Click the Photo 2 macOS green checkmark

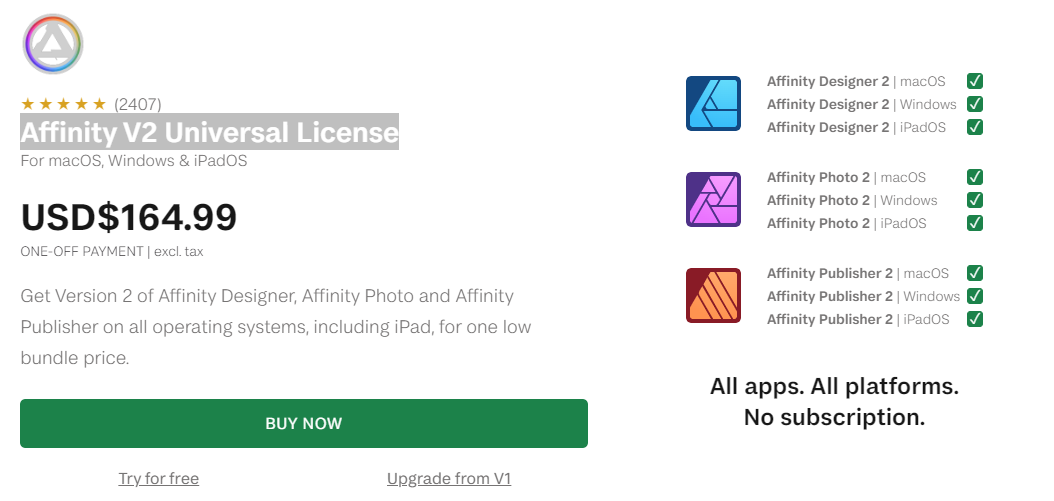click(975, 178)
